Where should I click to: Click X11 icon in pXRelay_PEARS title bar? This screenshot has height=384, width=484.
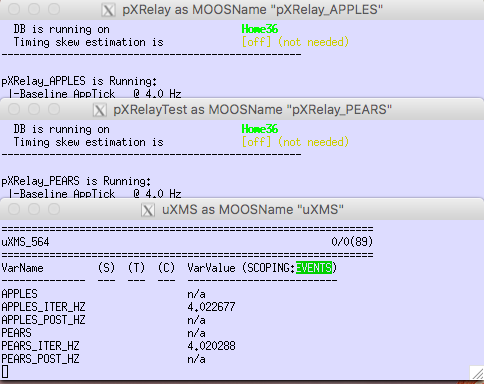pyautogui.click(x=99, y=110)
